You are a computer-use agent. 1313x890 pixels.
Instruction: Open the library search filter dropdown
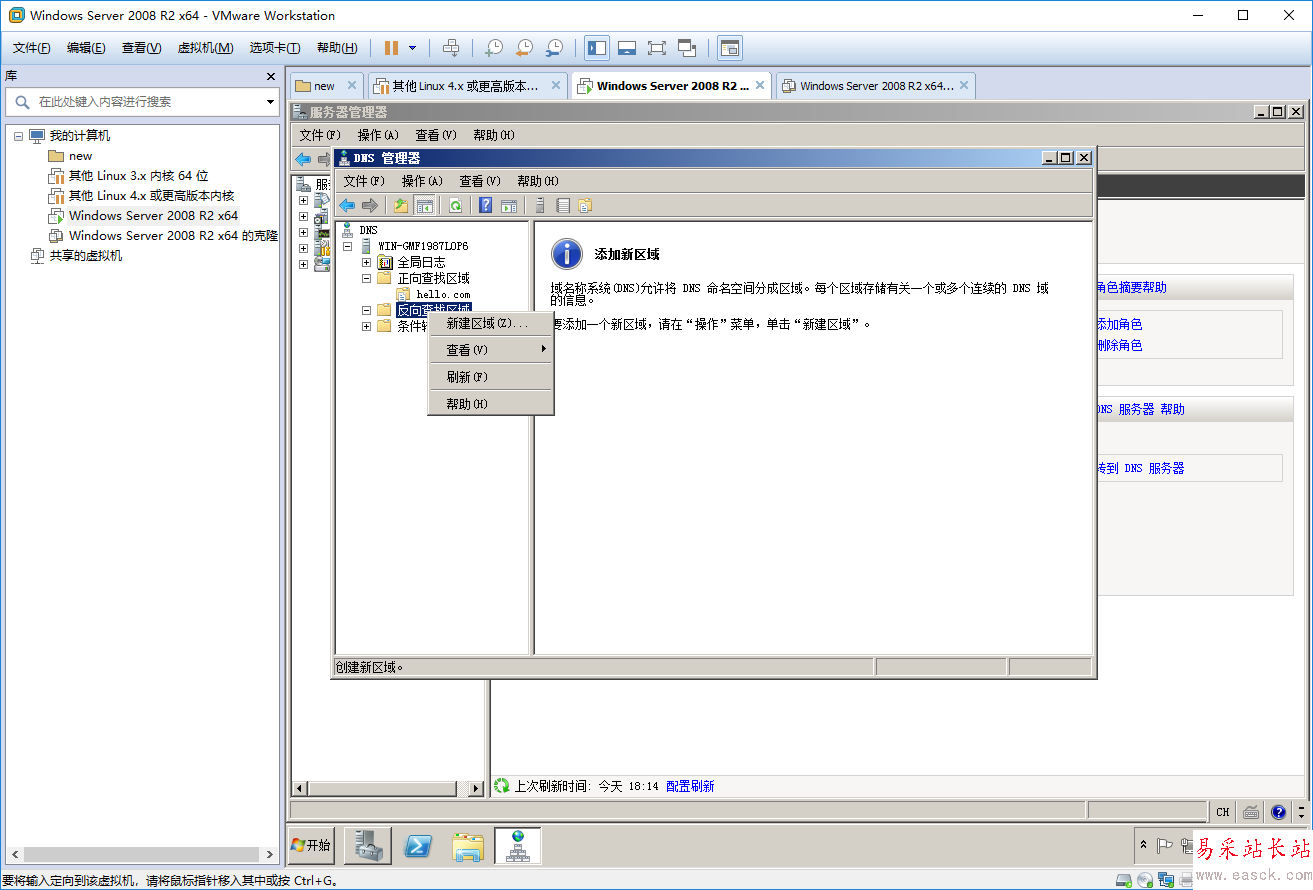point(270,101)
